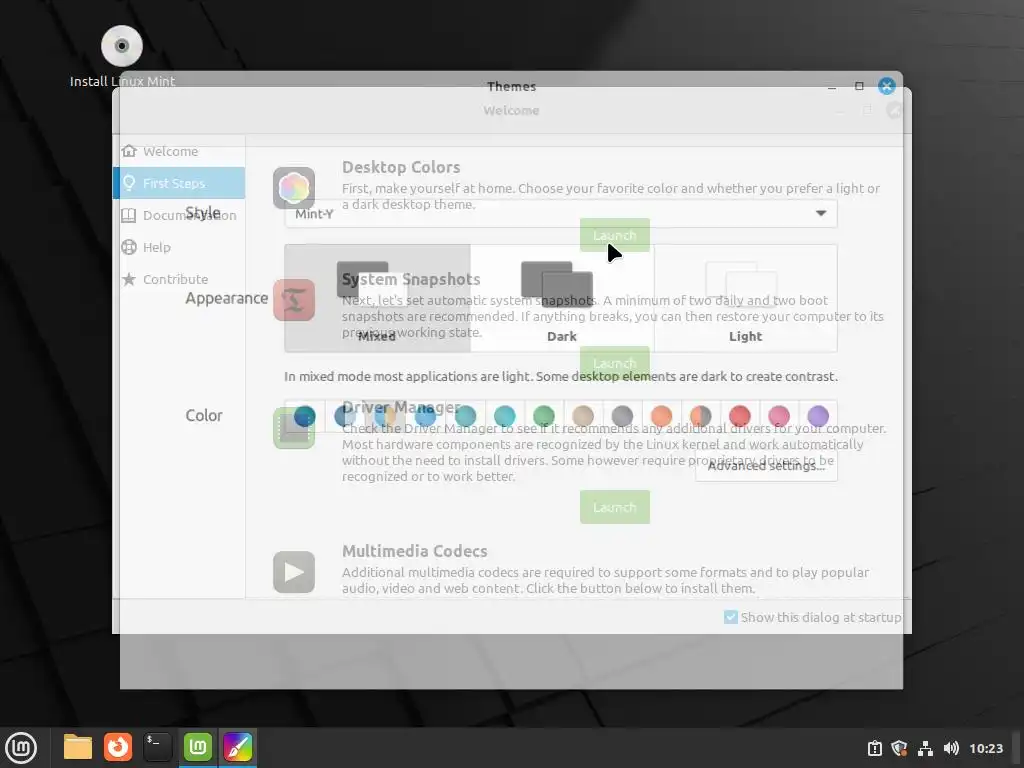Open Documentation in the sidebar
1024x768 pixels.
(179, 216)
